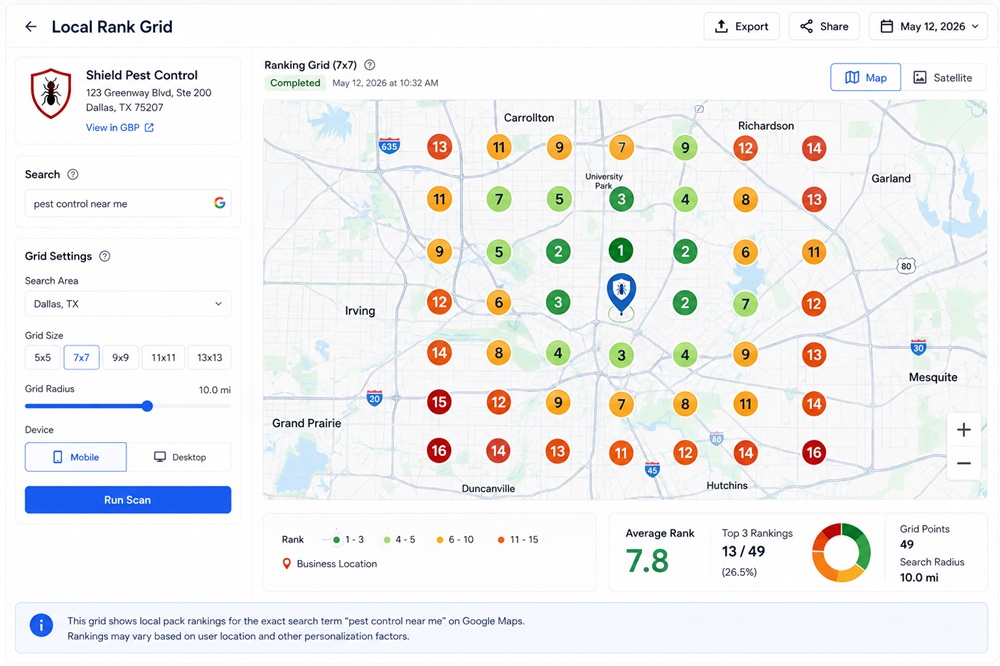Select the 9x9 grid size

(121, 357)
